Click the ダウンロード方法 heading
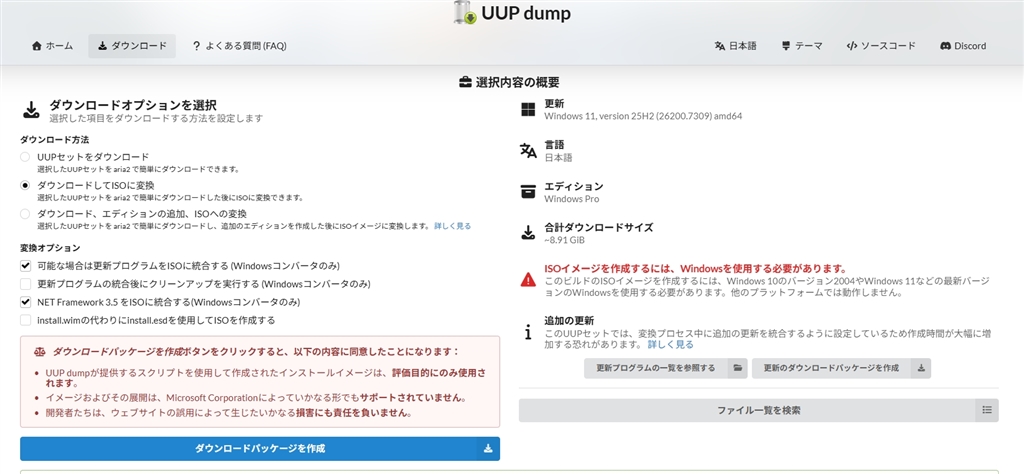This screenshot has width=1024, height=474. pyautogui.click(x=55, y=140)
